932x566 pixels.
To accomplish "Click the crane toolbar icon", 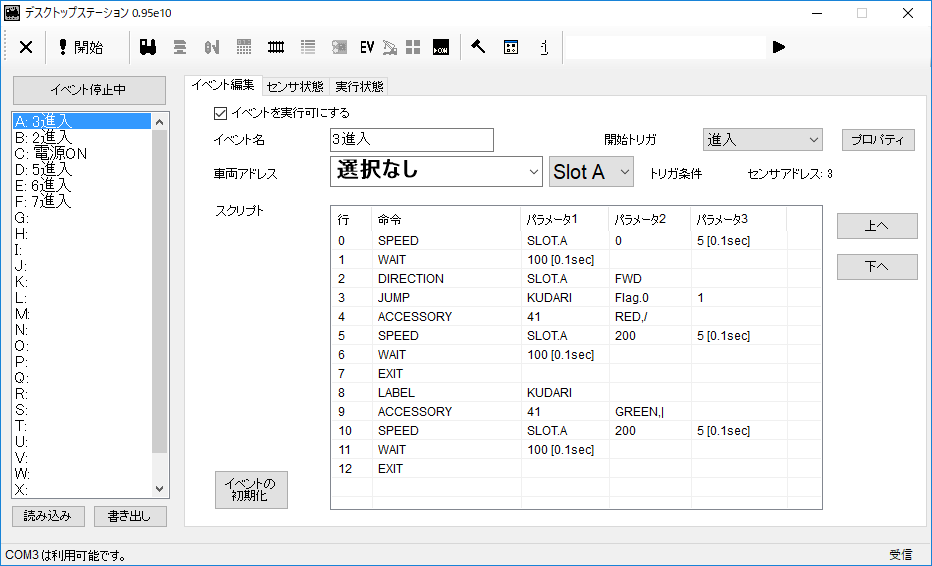I will point(389,47).
